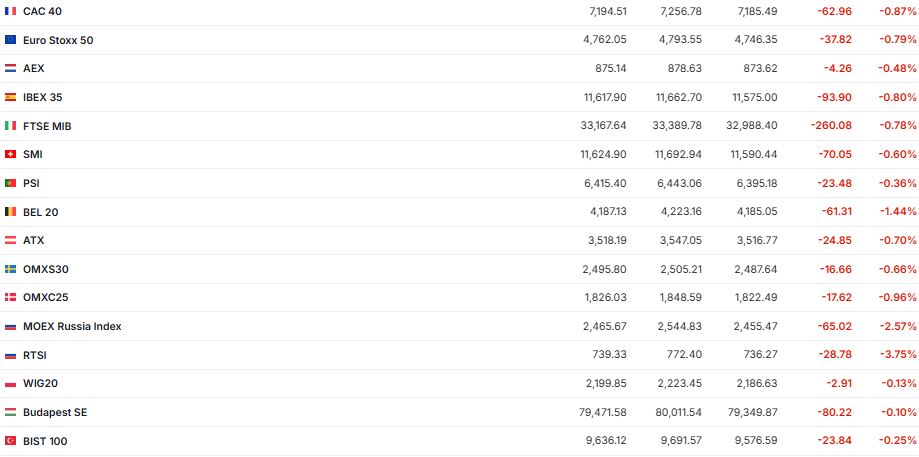Click the BEL 20 change percent -1.44%
The image size is (919, 457).
[x=897, y=212]
